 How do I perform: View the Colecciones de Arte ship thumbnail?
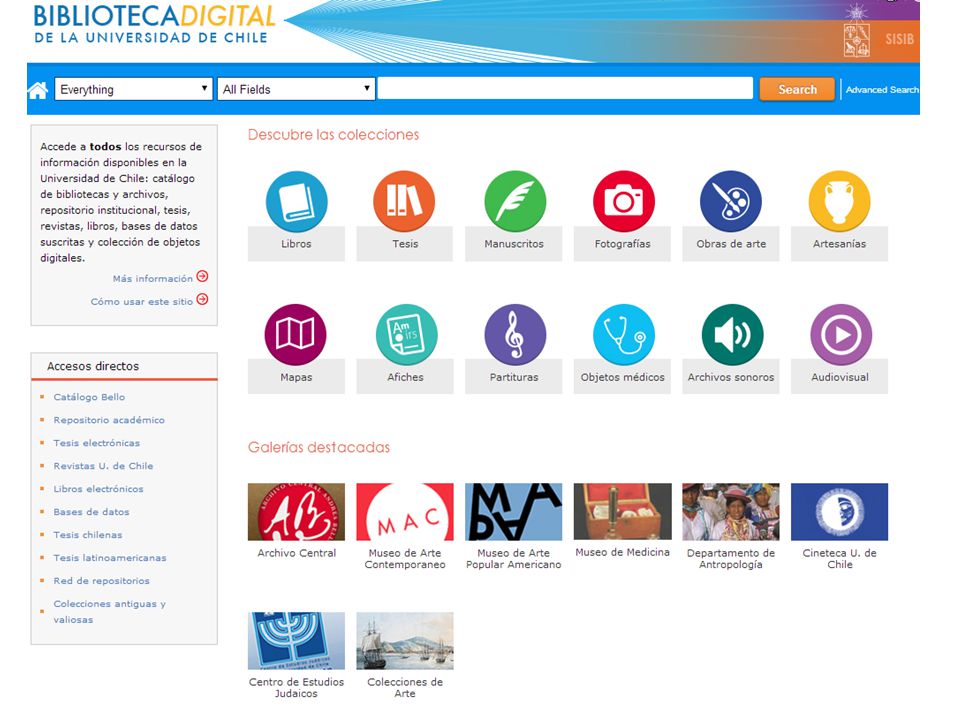[405, 641]
